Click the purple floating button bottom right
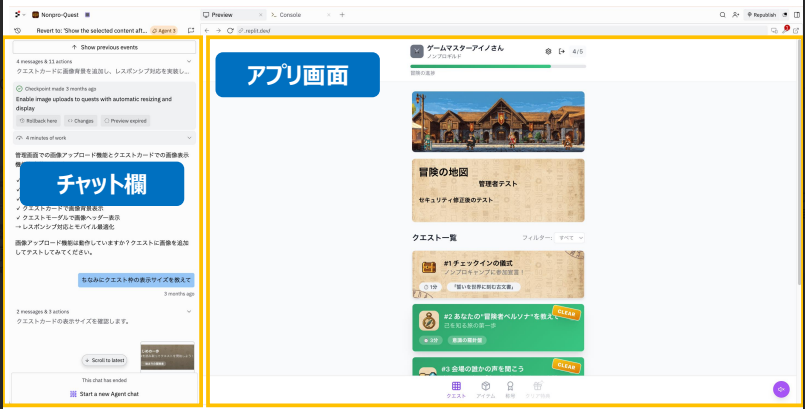The image size is (805, 409). (781, 389)
